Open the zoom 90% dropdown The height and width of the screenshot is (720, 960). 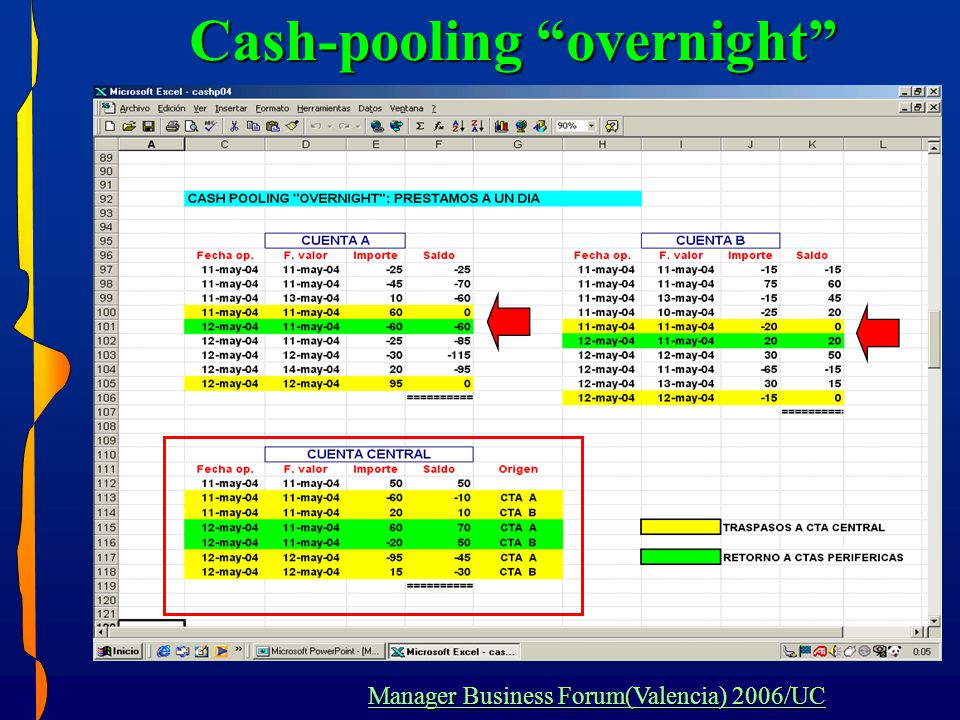pyautogui.click(x=591, y=126)
